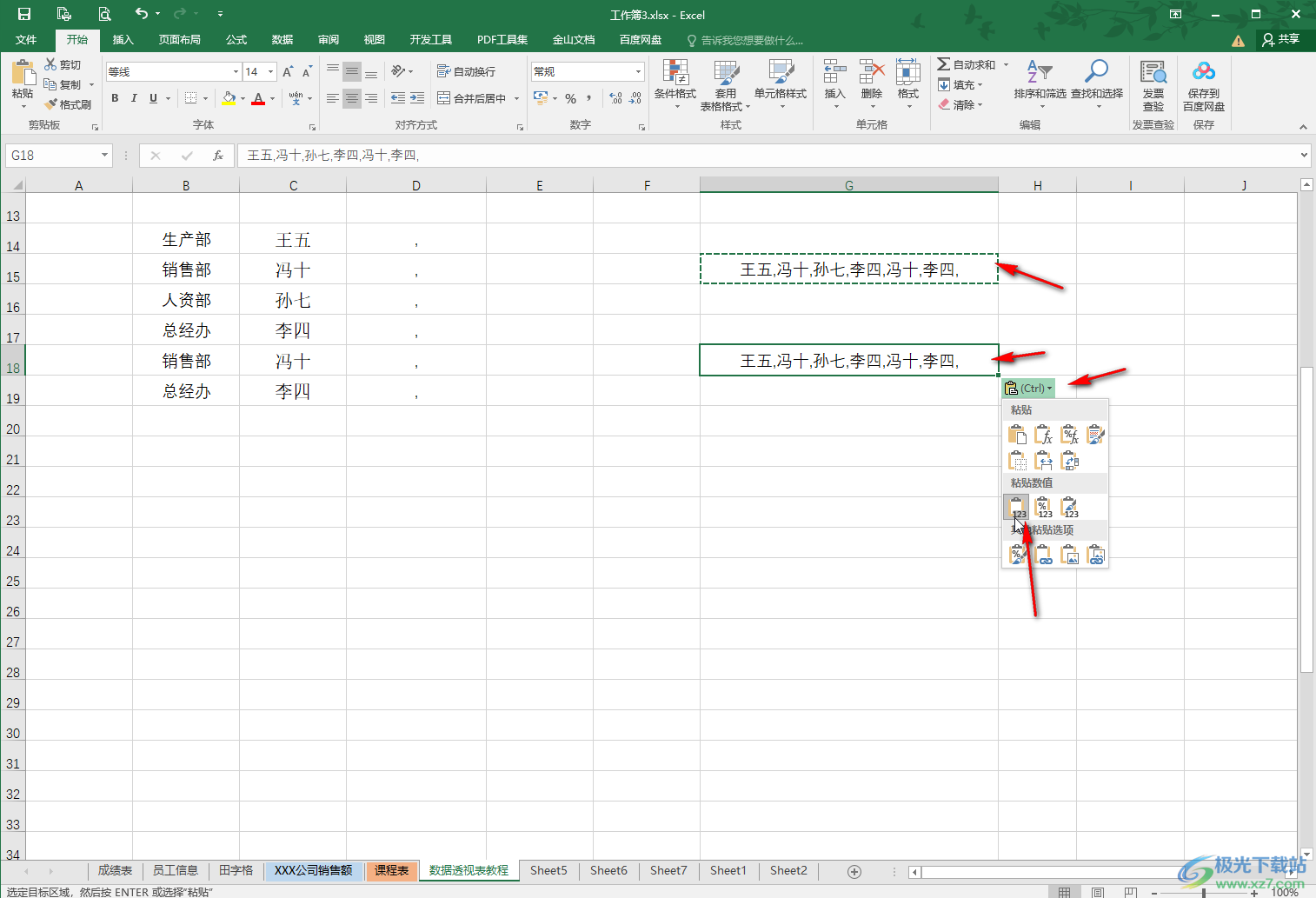Click Increase Decimal icon
The height and width of the screenshot is (898, 1316).
pos(615,98)
